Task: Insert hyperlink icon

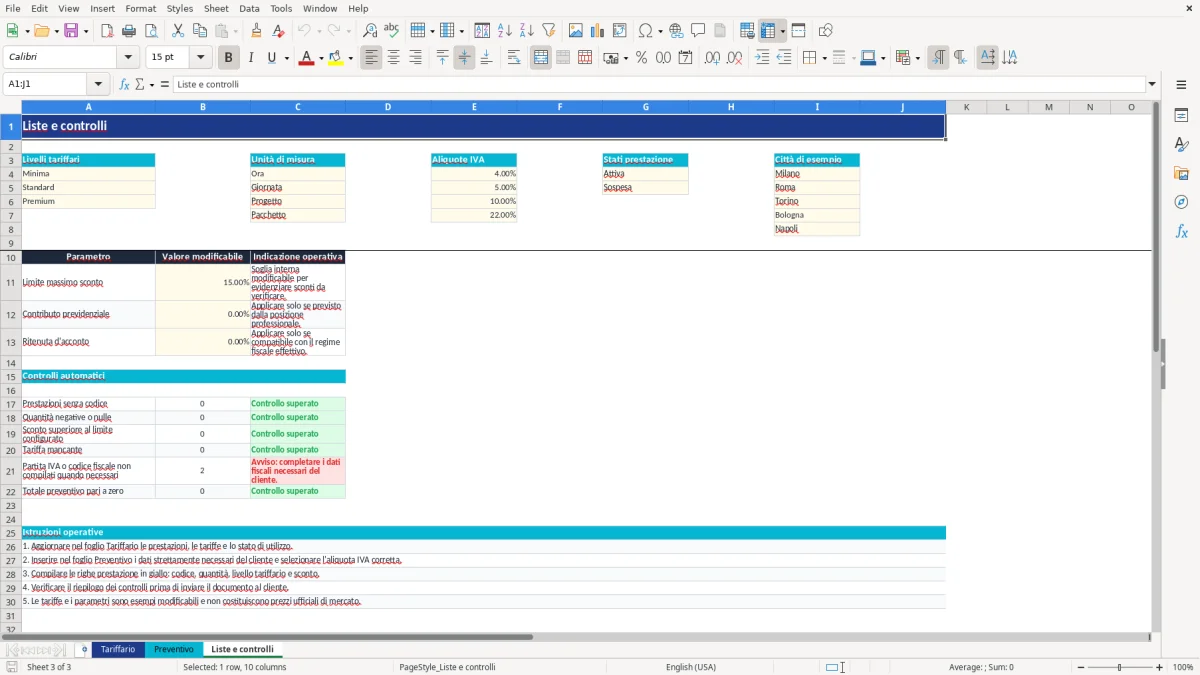Action: point(677,31)
